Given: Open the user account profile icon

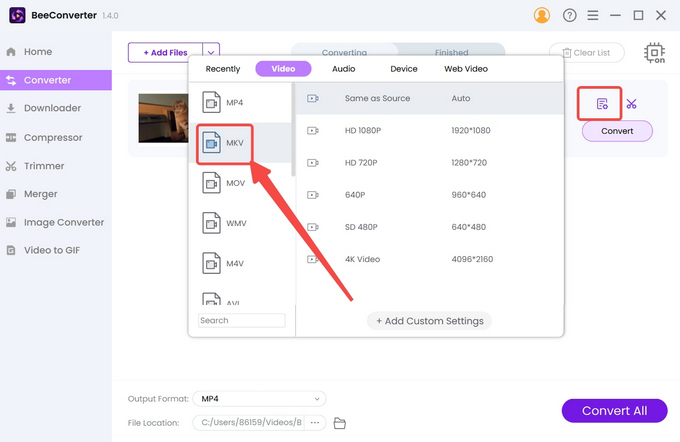Looking at the screenshot, I should (x=542, y=15).
